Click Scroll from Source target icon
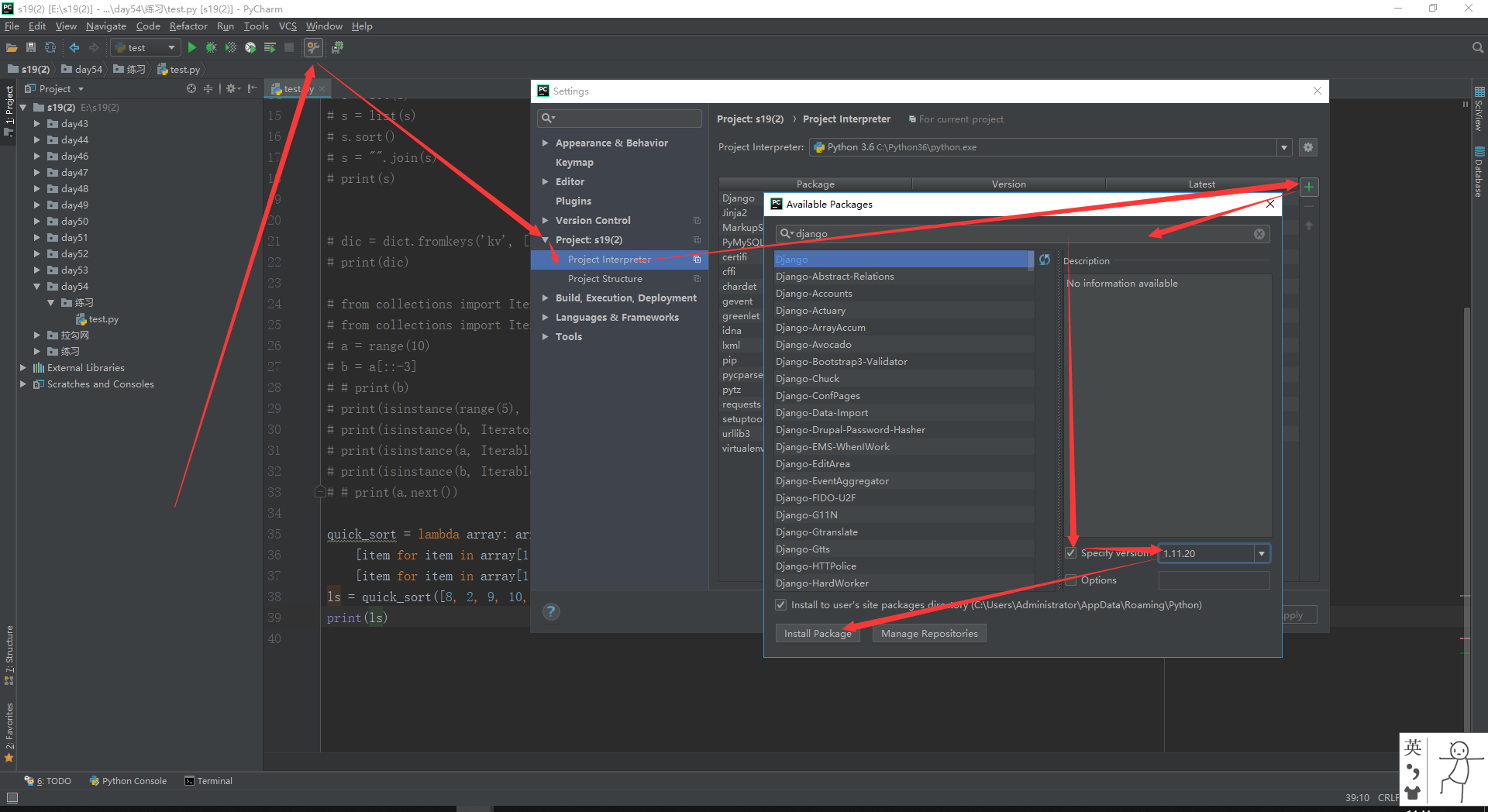Viewport: 1488px width, 812px height. [x=191, y=89]
